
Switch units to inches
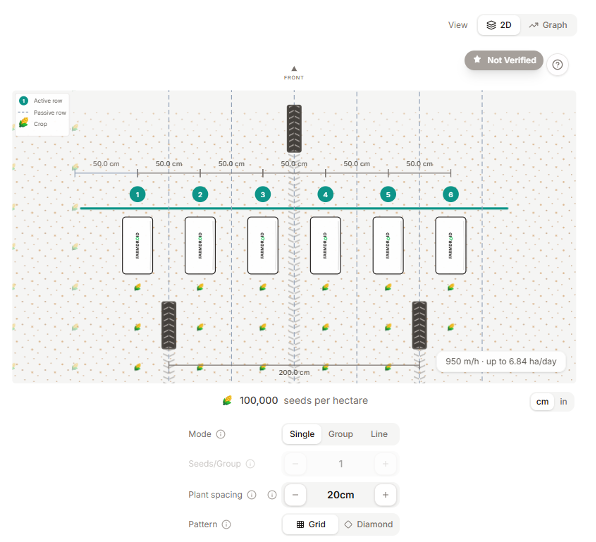(x=563, y=402)
